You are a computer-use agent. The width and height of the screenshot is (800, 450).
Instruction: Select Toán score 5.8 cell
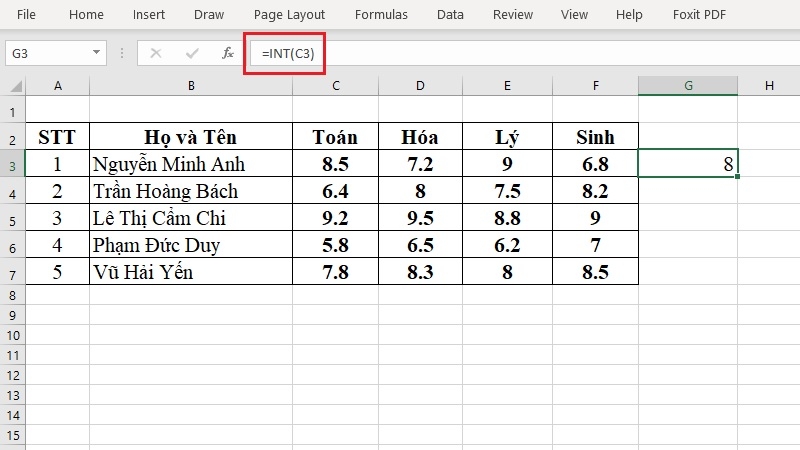(336, 244)
